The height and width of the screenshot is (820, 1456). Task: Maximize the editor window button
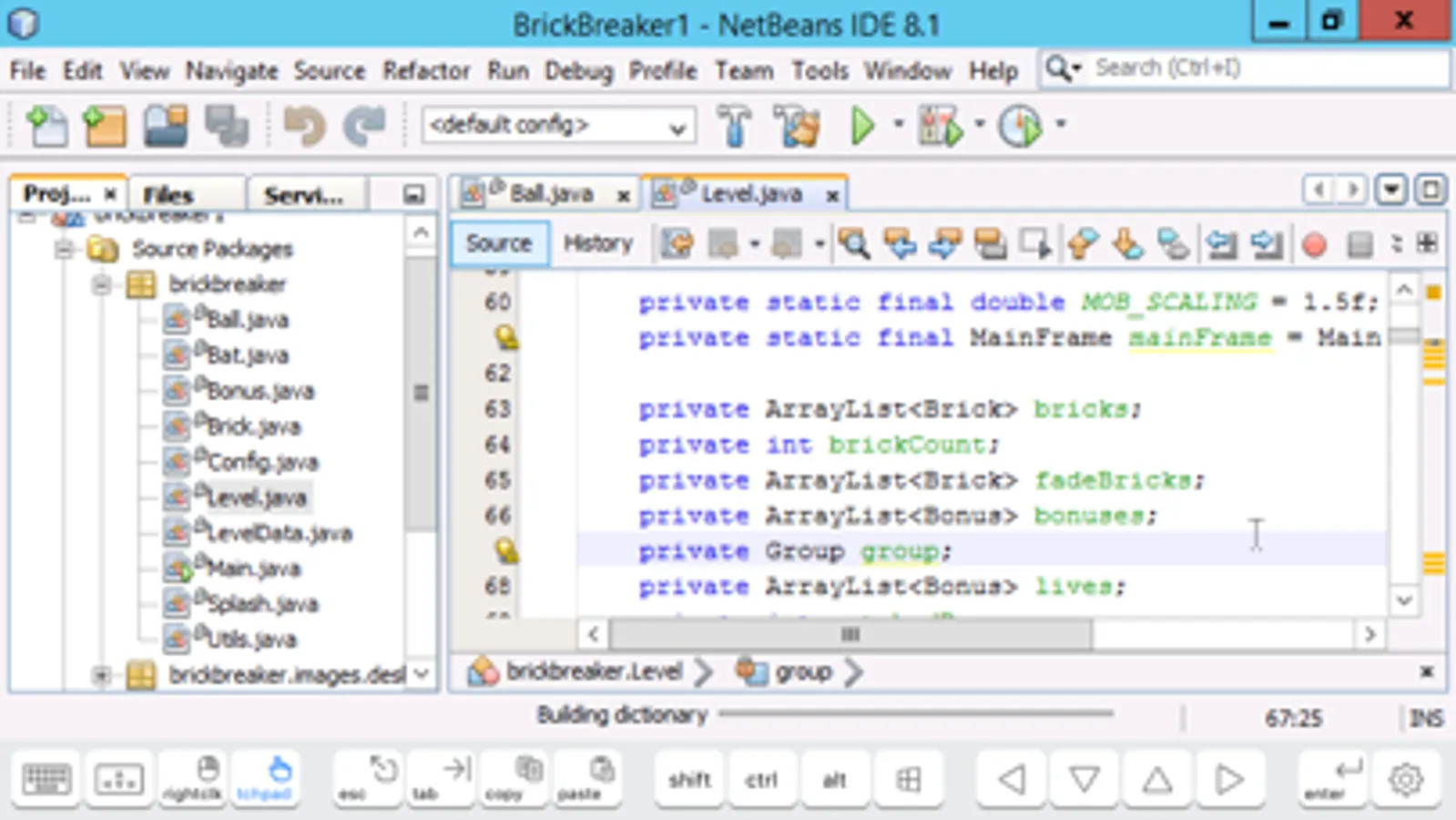[1431, 190]
